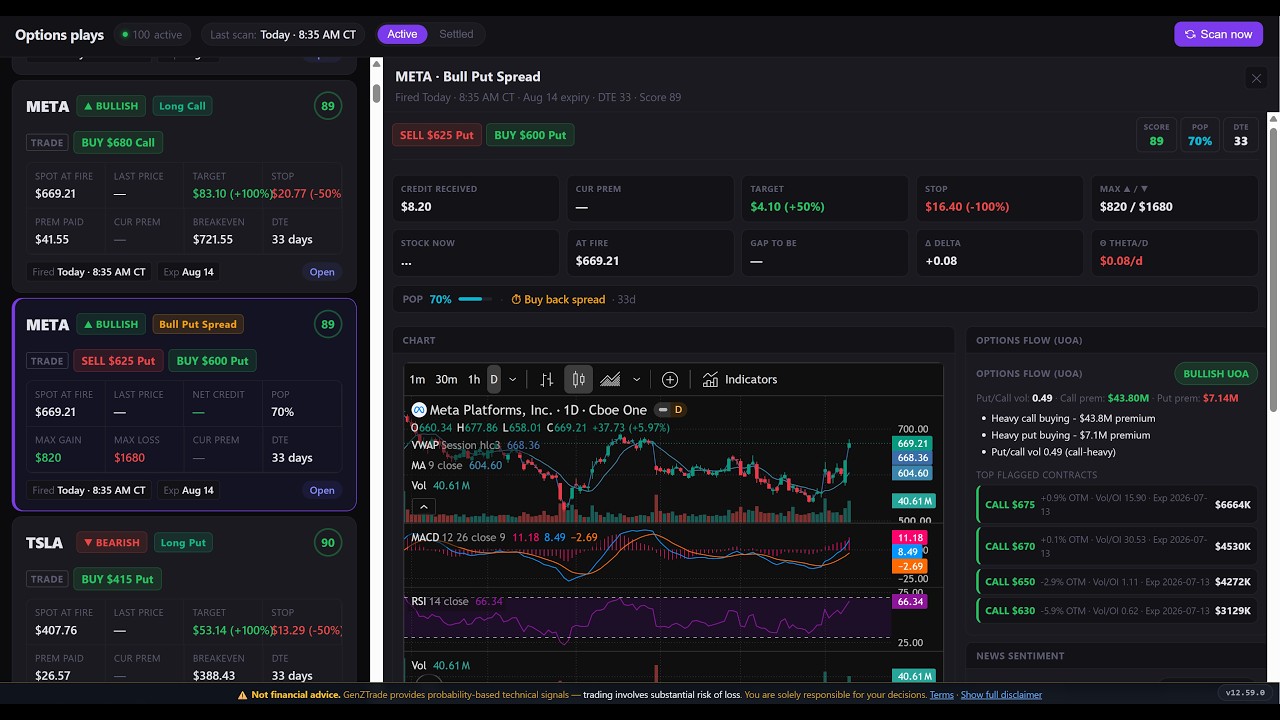
Task: Toggle the Active plays filter
Action: pos(402,34)
